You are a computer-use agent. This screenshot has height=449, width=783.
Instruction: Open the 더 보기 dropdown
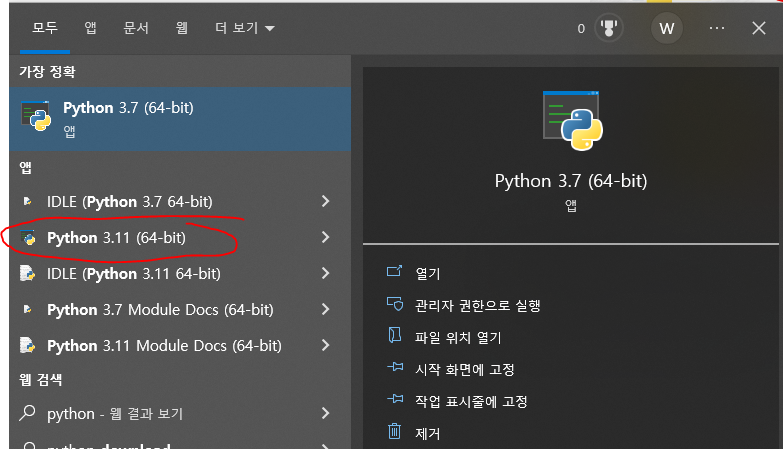pyautogui.click(x=245, y=28)
